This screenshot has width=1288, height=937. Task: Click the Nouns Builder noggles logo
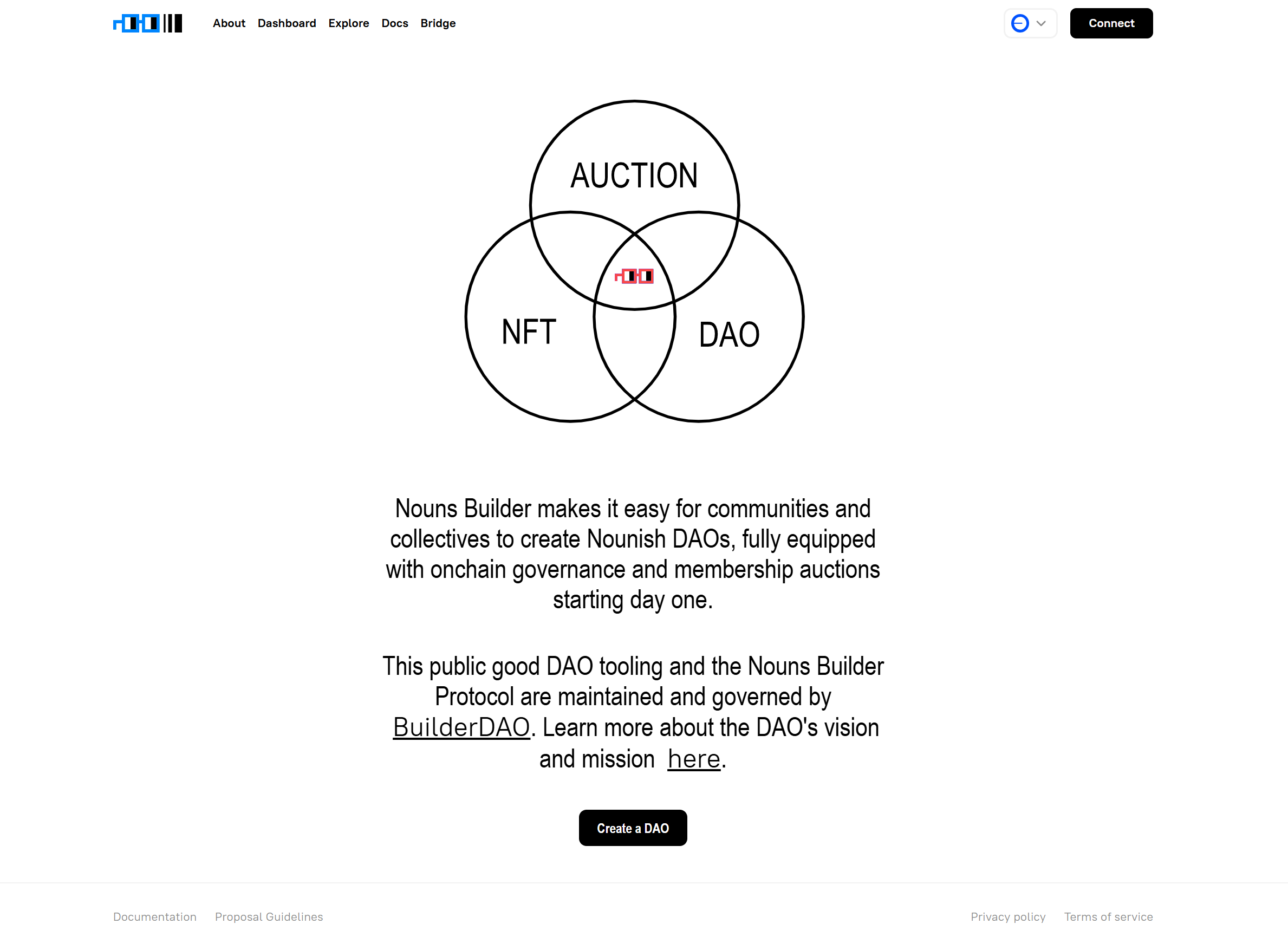(147, 23)
